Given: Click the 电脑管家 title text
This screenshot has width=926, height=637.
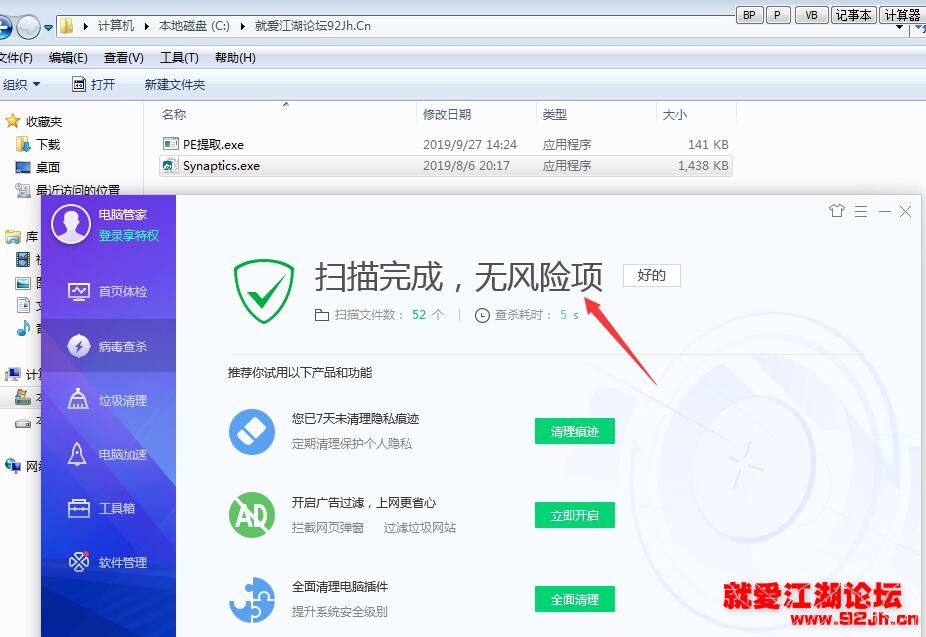Looking at the screenshot, I should coord(122,214).
